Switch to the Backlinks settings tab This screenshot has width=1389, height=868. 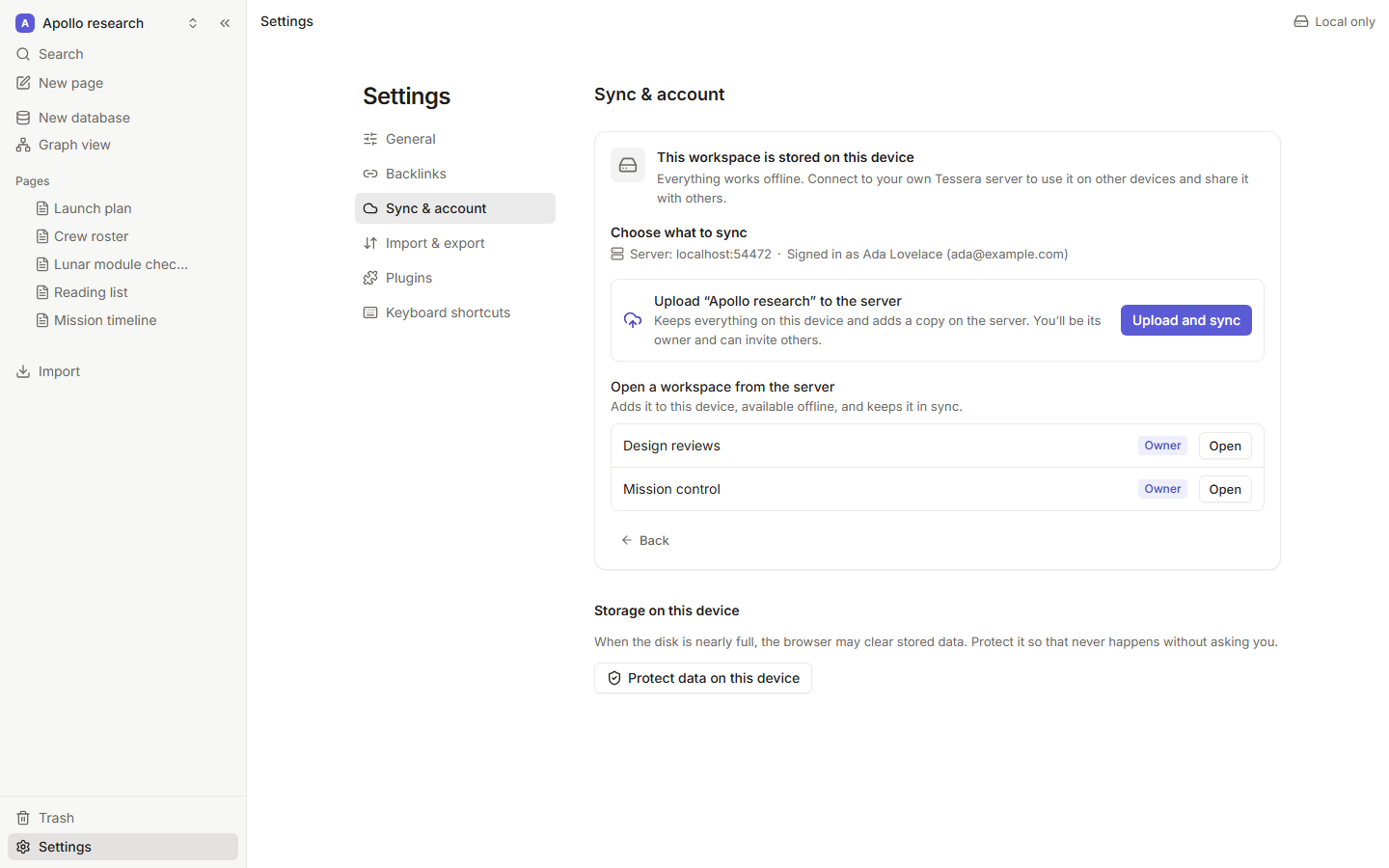(455, 174)
